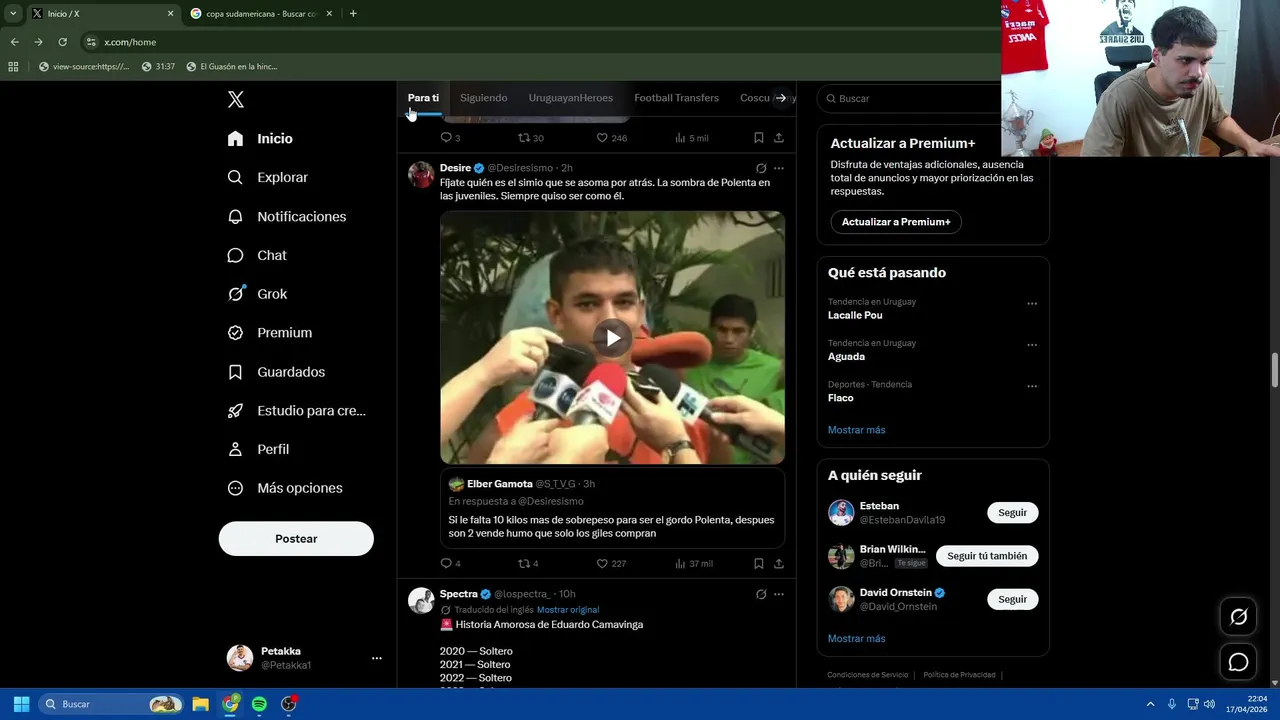Image resolution: width=1280 pixels, height=720 pixels.
Task: Open Perfil in the sidebar
Action: [258, 449]
